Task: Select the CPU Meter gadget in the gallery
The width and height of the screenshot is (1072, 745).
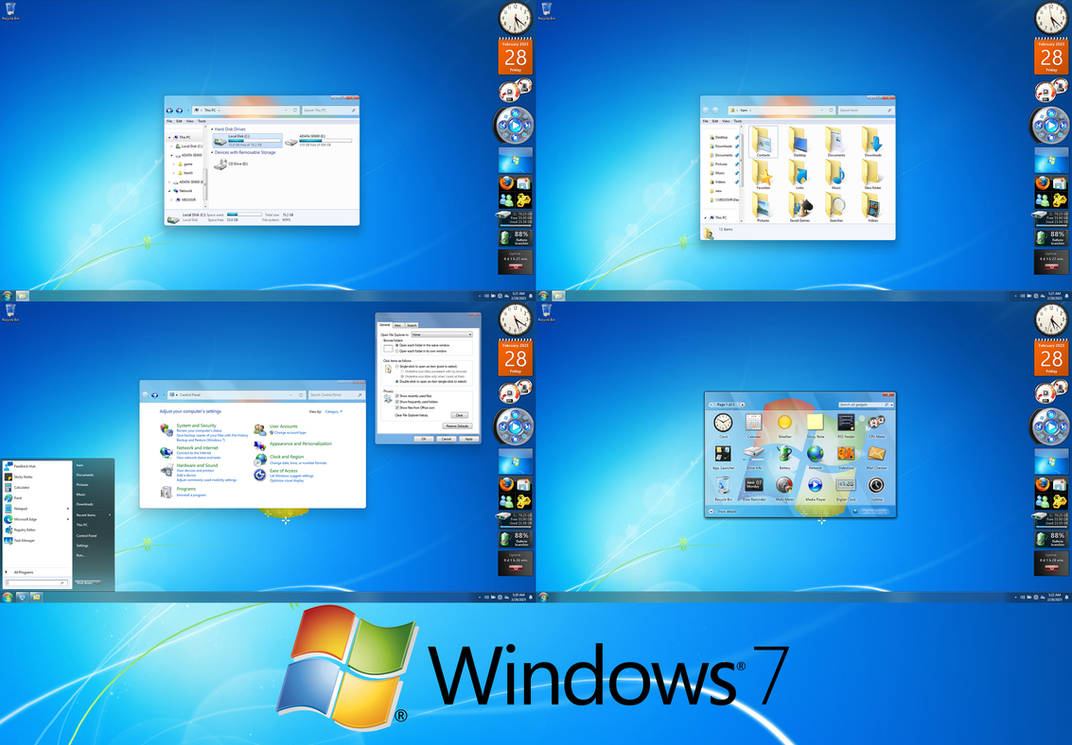Action: click(x=876, y=424)
